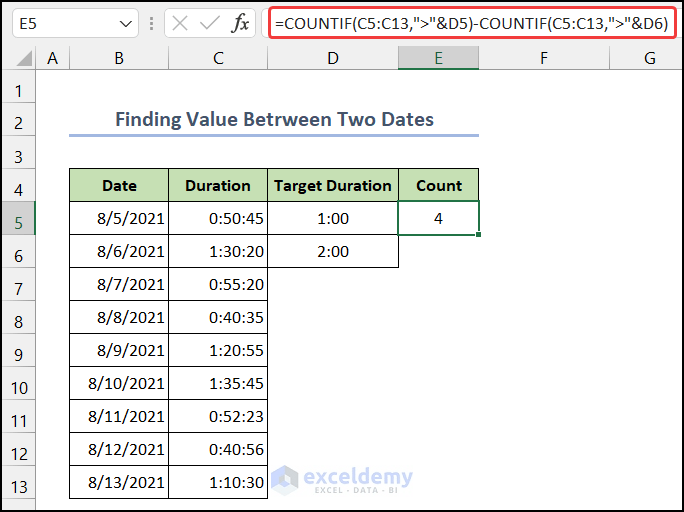Click the Date header cell
Viewport: 684px width, 512px height.
[119, 185]
